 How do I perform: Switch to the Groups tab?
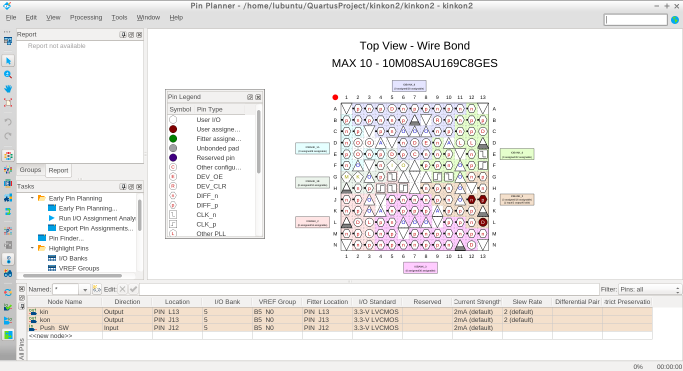pyautogui.click(x=30, y=170)
